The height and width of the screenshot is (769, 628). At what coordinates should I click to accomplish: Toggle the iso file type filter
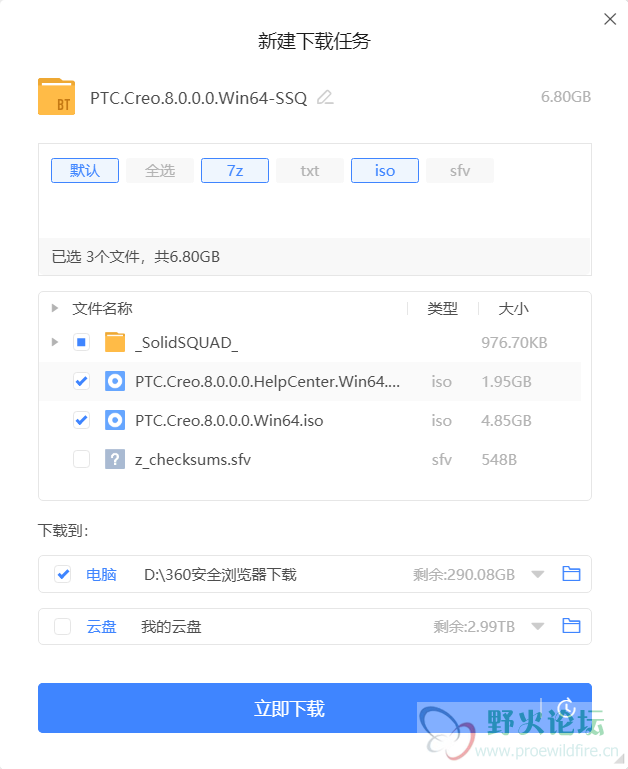(385, 171)
